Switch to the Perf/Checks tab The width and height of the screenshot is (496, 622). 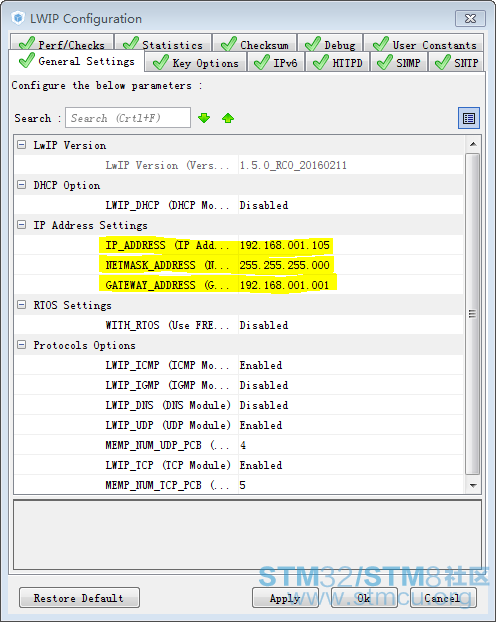click(62, 43)
